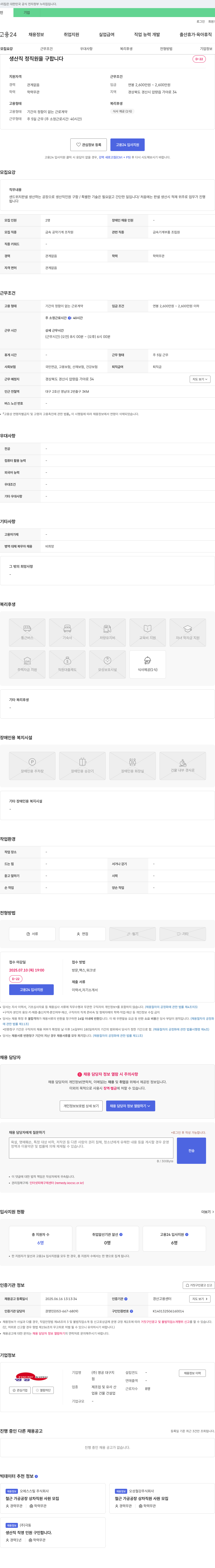215x1568 pixels.
Task: Click the info icon beside 취업알선기관 알선
Action: (121, 1235)
